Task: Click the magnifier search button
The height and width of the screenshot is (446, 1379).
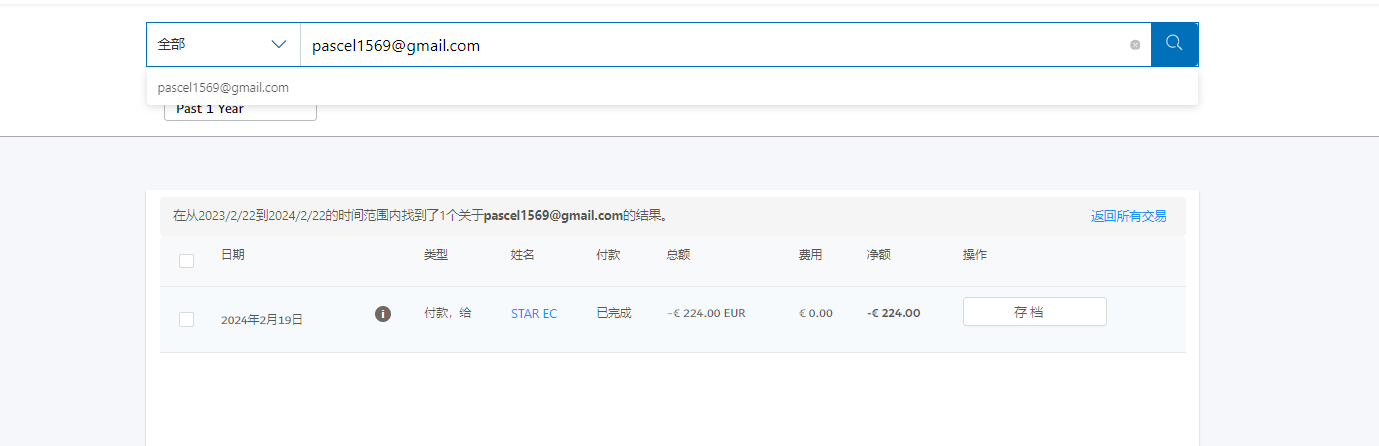Action: [x=1174, y=44]
